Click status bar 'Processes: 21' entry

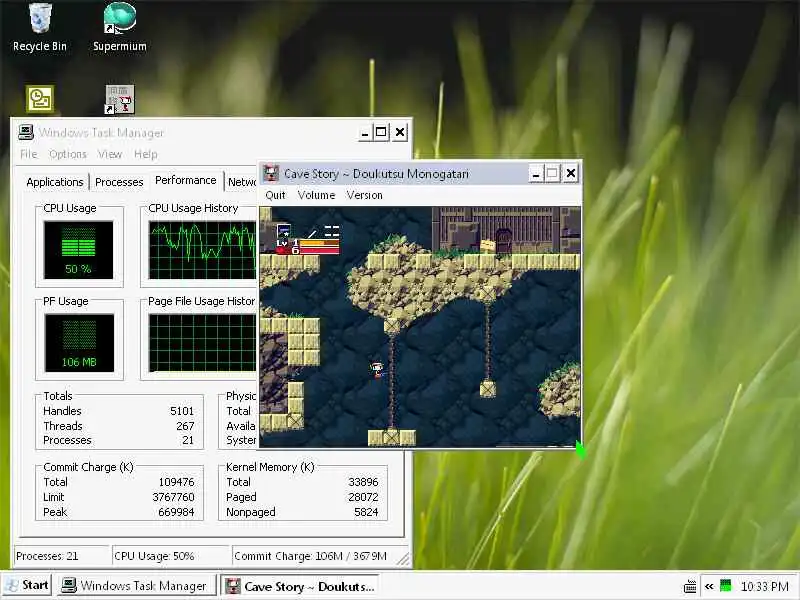pyautogui.click(x=61, y=556)
